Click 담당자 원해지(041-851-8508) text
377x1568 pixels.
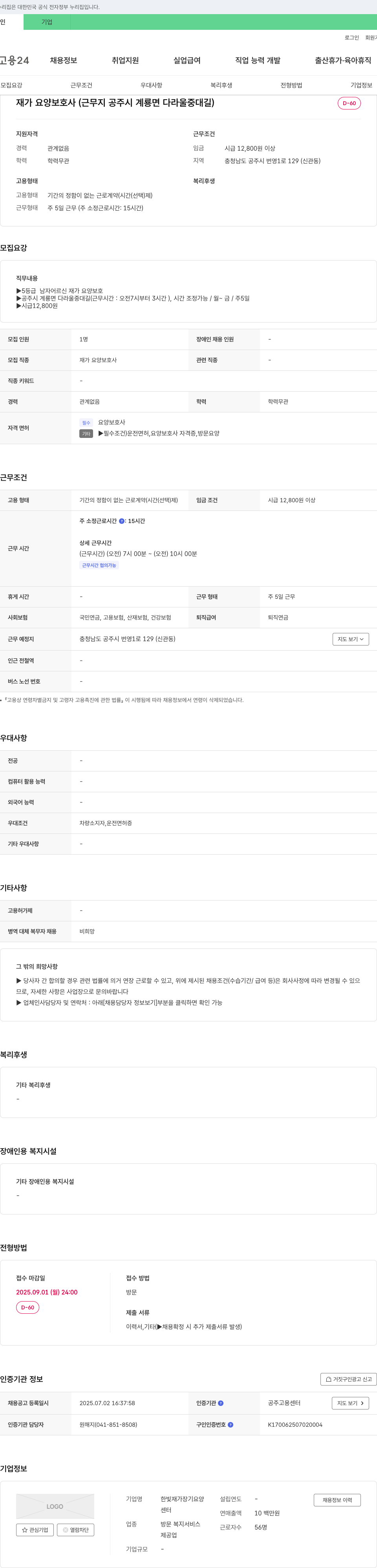pos(108,1424)
